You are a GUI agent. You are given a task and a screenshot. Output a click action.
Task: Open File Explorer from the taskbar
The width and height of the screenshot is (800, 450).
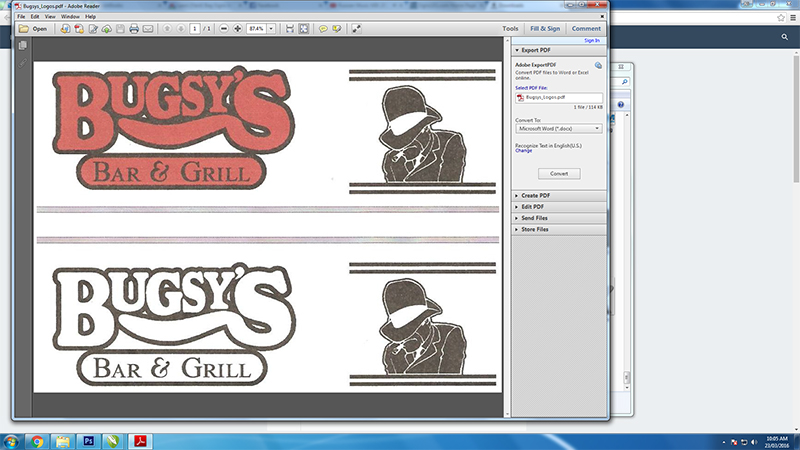pos(63,441)
